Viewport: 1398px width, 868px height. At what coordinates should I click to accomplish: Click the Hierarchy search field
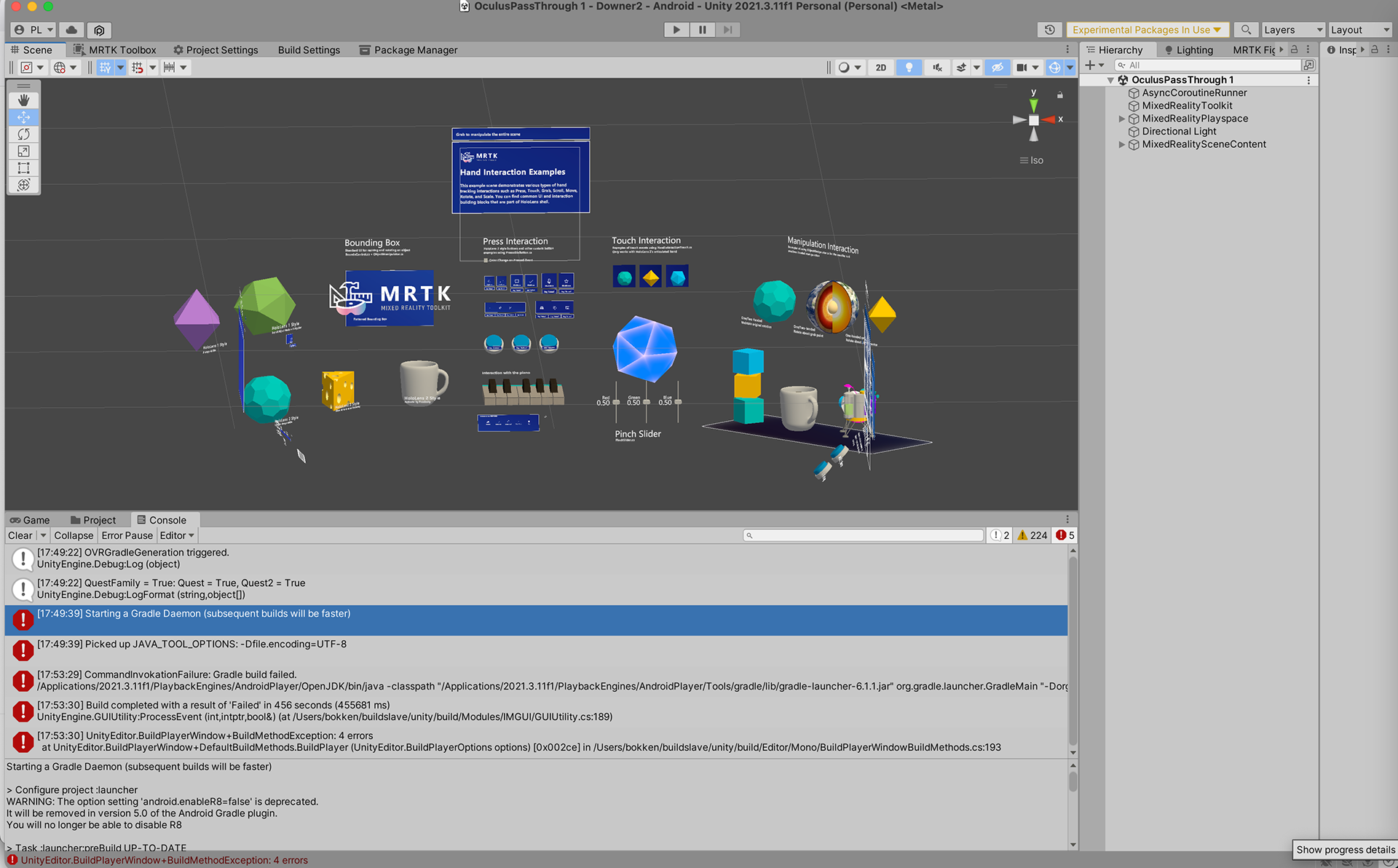(x=1207, y=66)
